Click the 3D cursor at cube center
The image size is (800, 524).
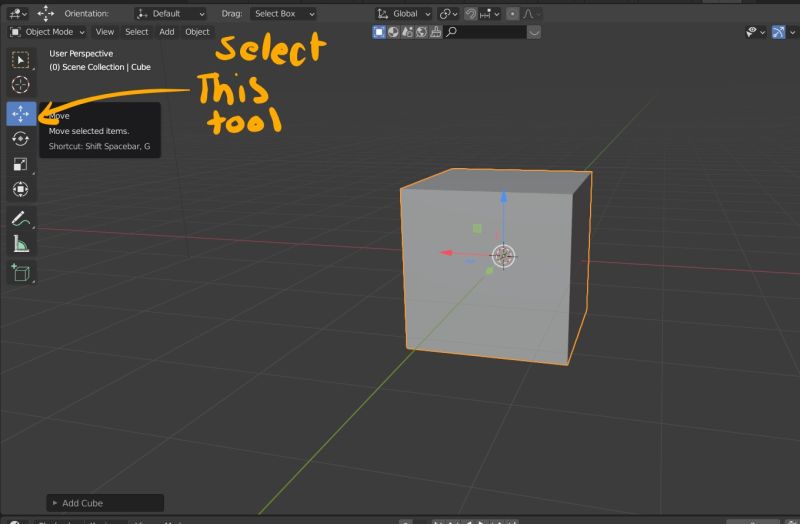(x=504, y=256)
